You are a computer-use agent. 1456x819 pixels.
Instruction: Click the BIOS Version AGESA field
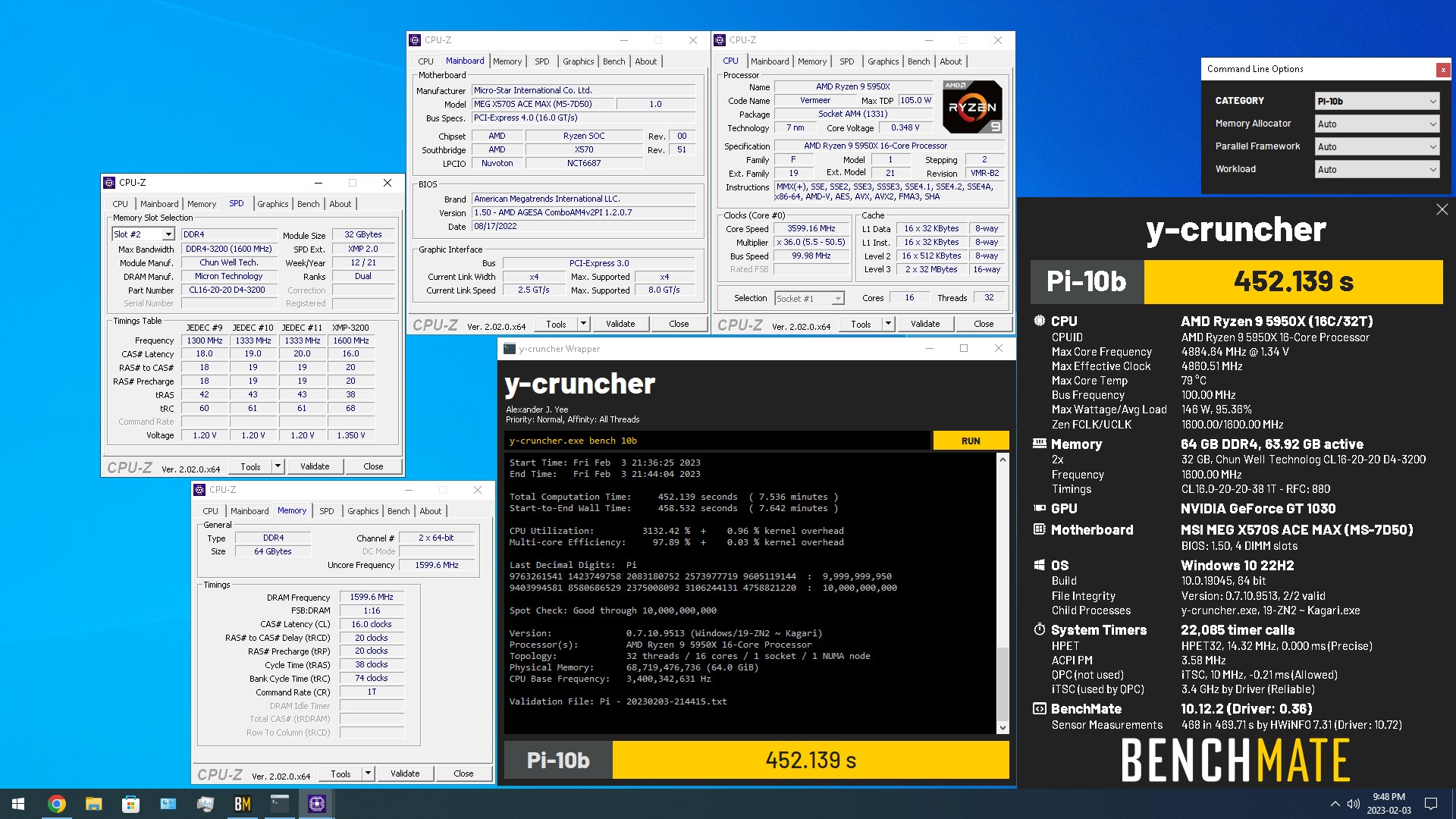(x=583, y=212)
